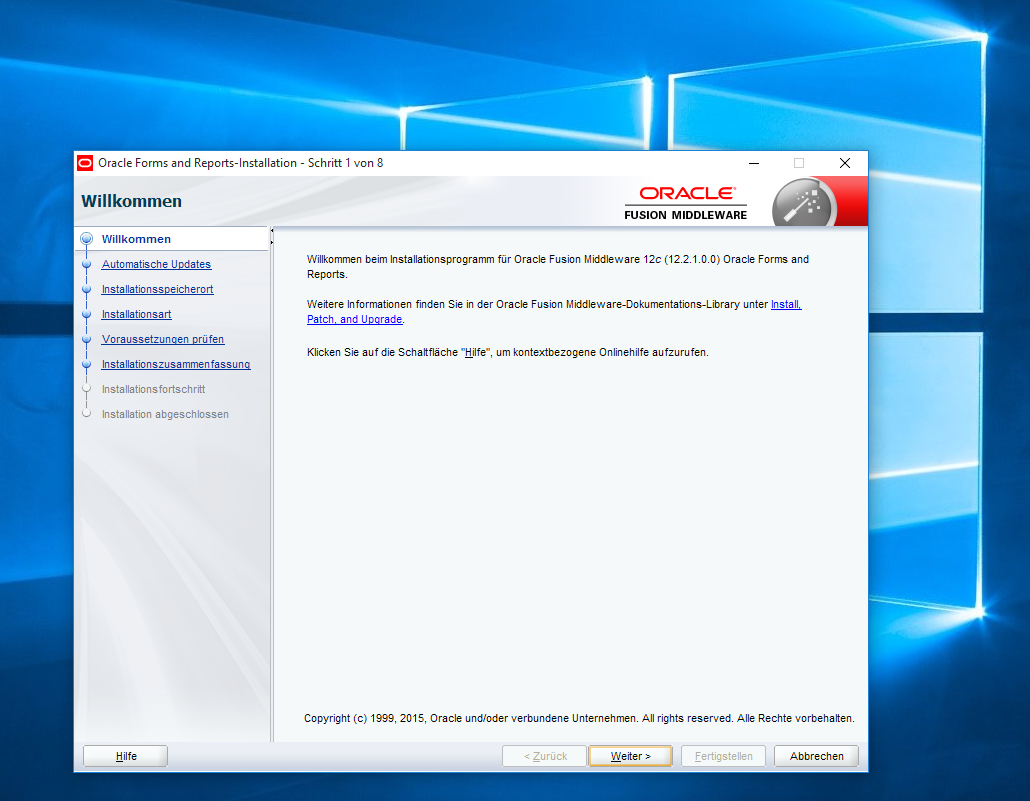Click the bullet beside Installationsart
1030x801 pixels.
[86, 314]
